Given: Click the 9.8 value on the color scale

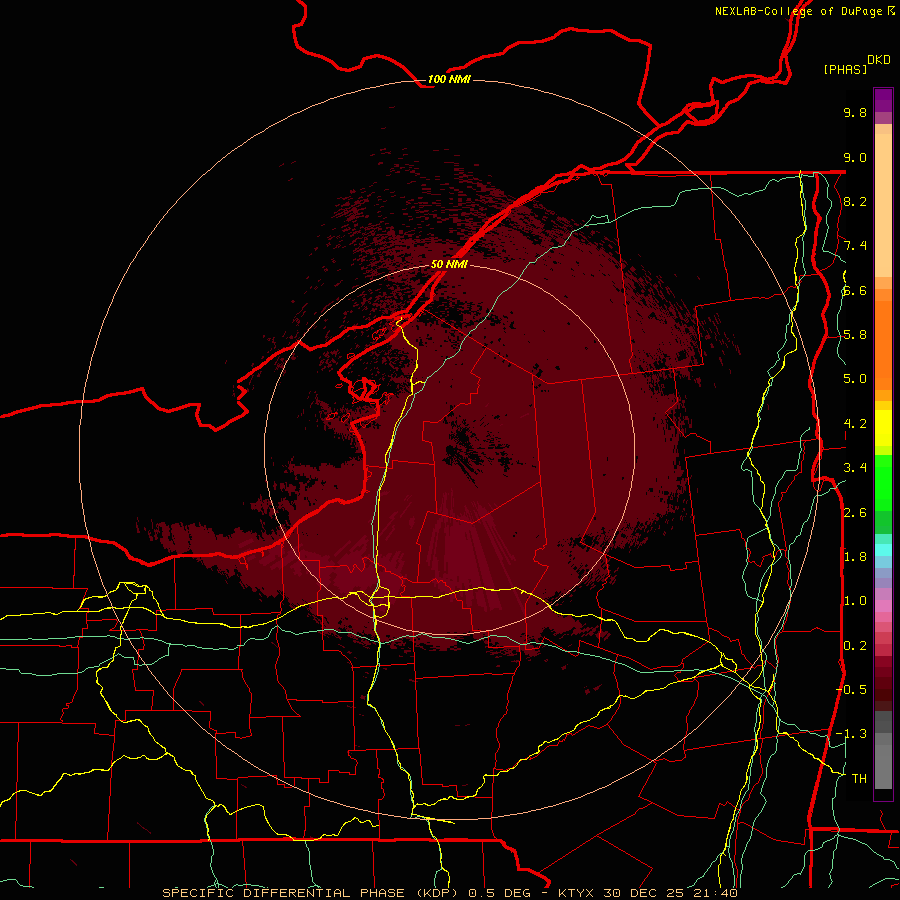Looking at the screenshot, I should [855, 112].
